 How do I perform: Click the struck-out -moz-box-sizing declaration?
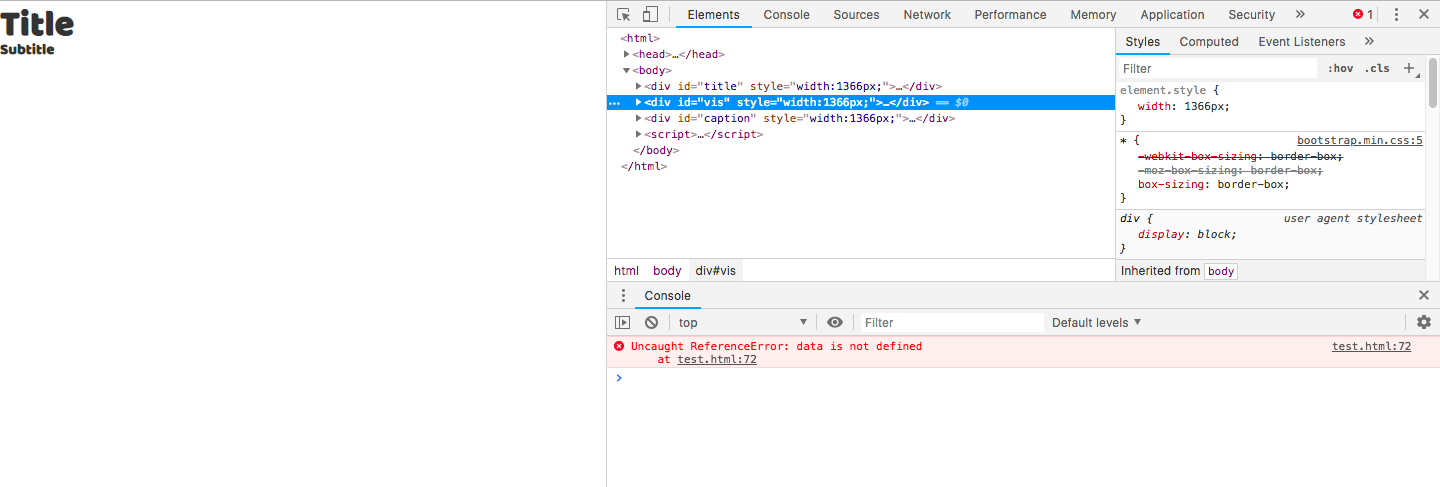(x=1231, y=170)
